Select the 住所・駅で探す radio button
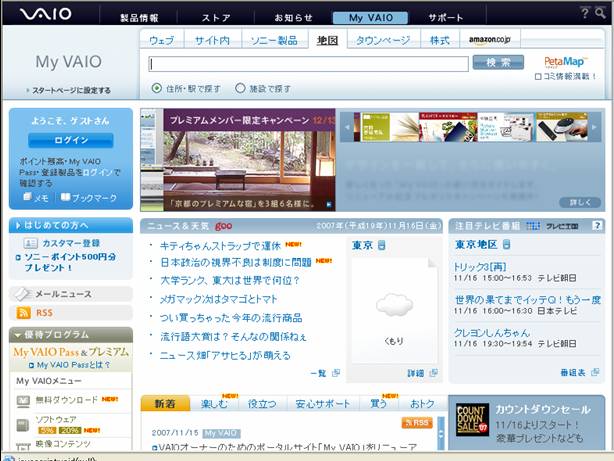Viewport: 614px width, 461px height. (157, 88)
